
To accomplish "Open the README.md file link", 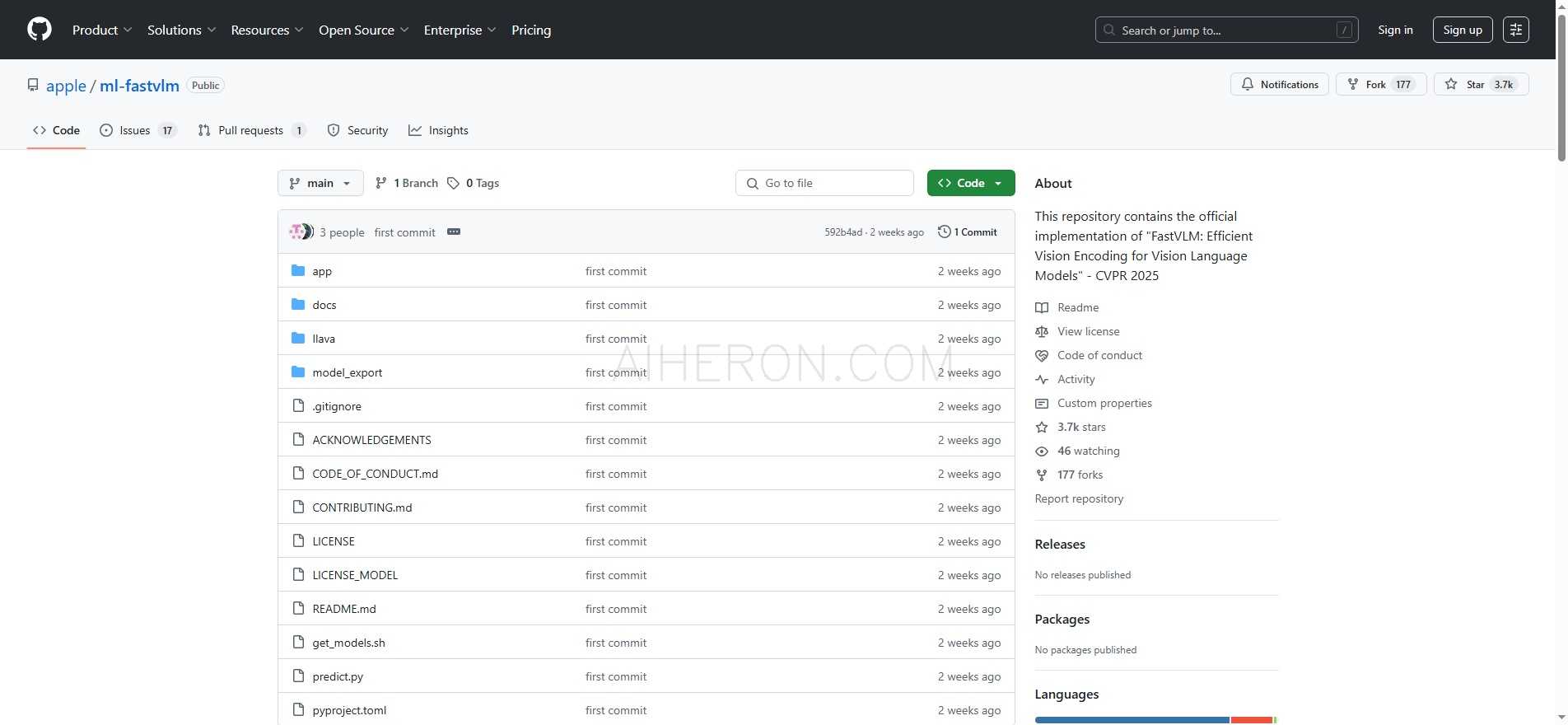I will pyautogui.click(x=344, y=609).
